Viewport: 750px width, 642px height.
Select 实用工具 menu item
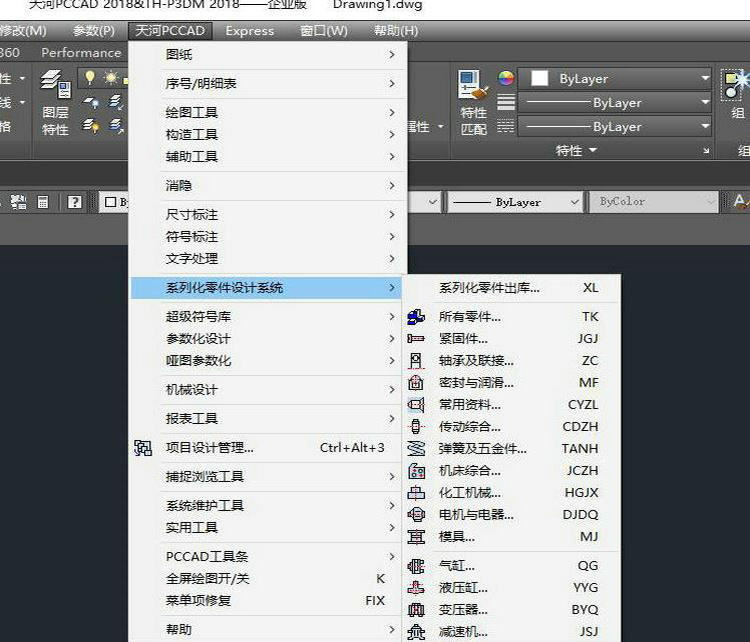click(265, 528)
